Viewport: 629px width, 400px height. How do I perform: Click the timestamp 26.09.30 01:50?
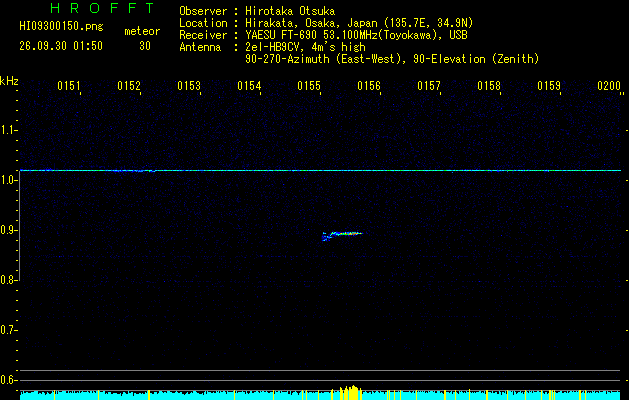[x=61, y=46]
